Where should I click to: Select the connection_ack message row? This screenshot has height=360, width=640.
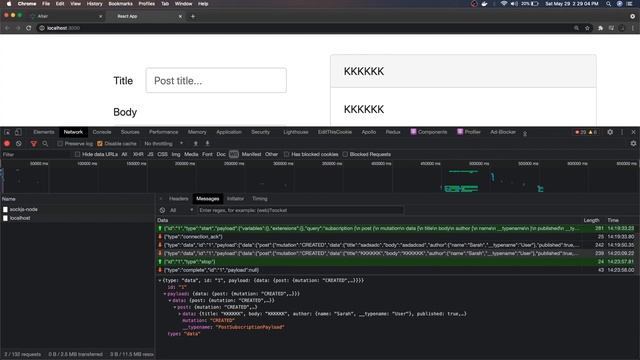point(397,237)
